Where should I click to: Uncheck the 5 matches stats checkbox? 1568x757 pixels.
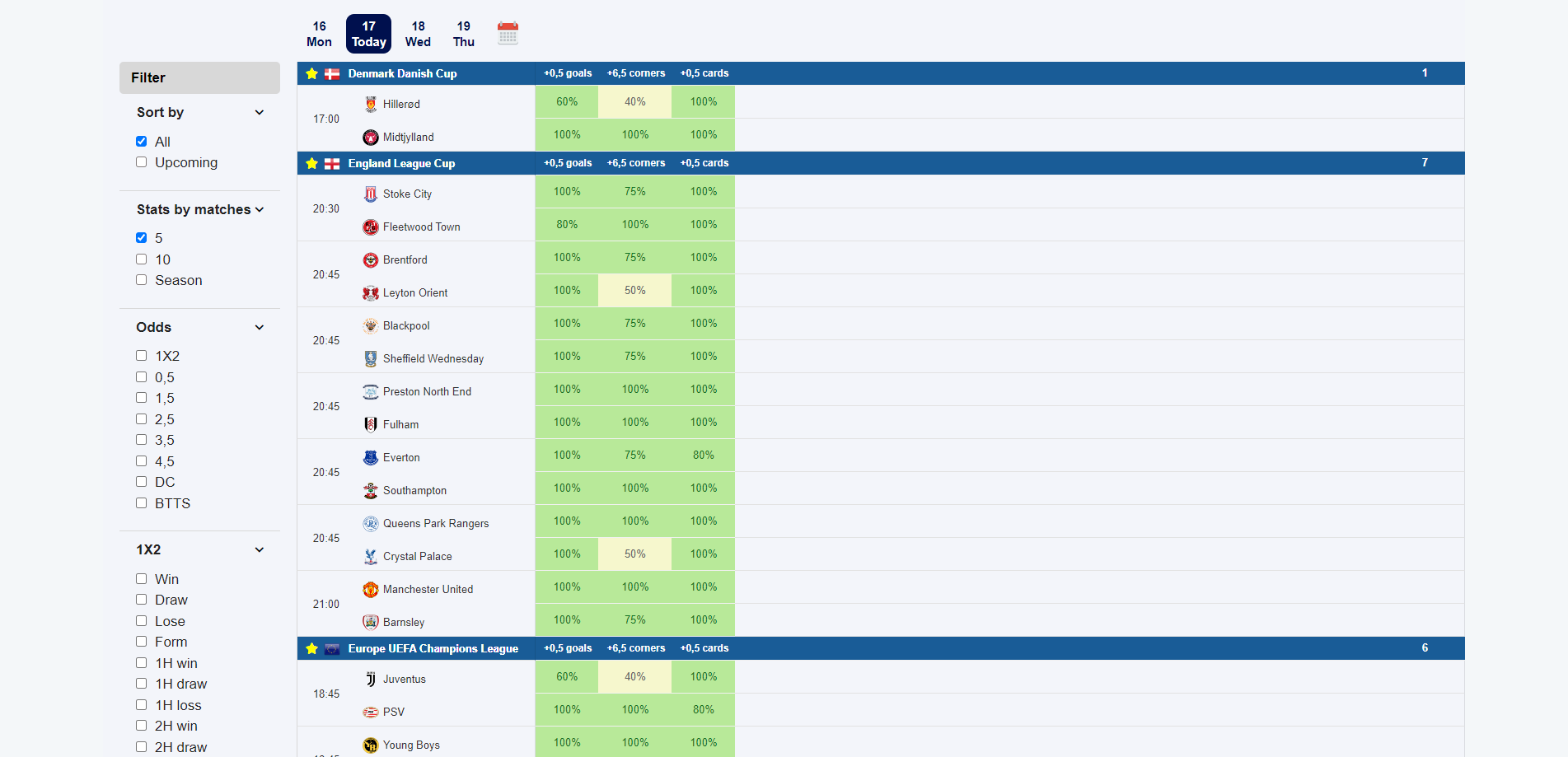tap(142, 238)
